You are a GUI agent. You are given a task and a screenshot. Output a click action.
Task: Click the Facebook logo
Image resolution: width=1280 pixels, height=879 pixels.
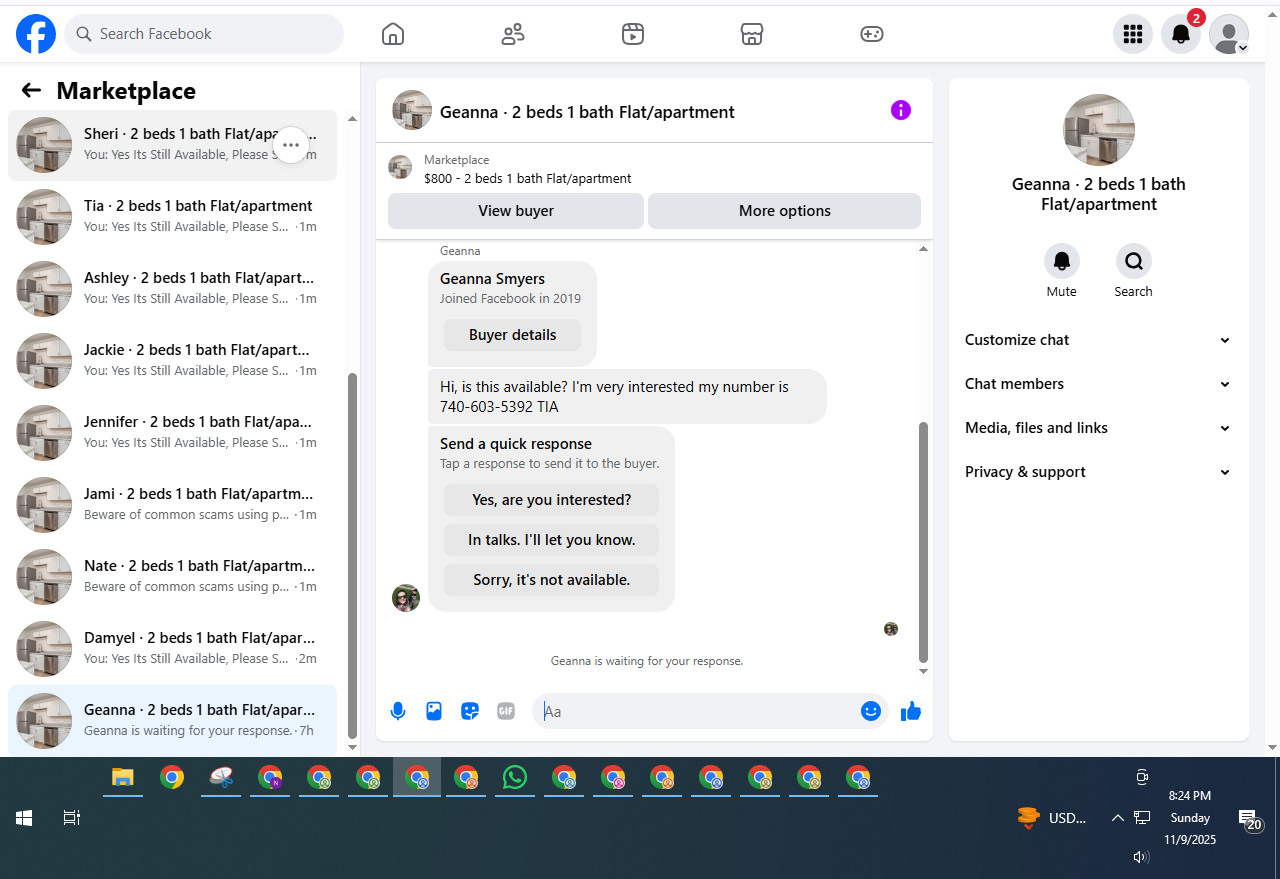tap(36, 34)
